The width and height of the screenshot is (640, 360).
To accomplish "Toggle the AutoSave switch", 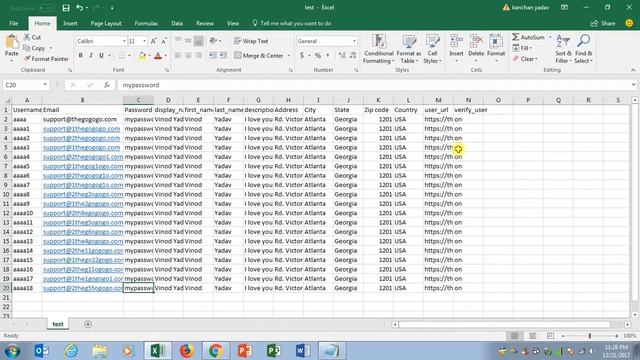I will click(x=47, y=8).
